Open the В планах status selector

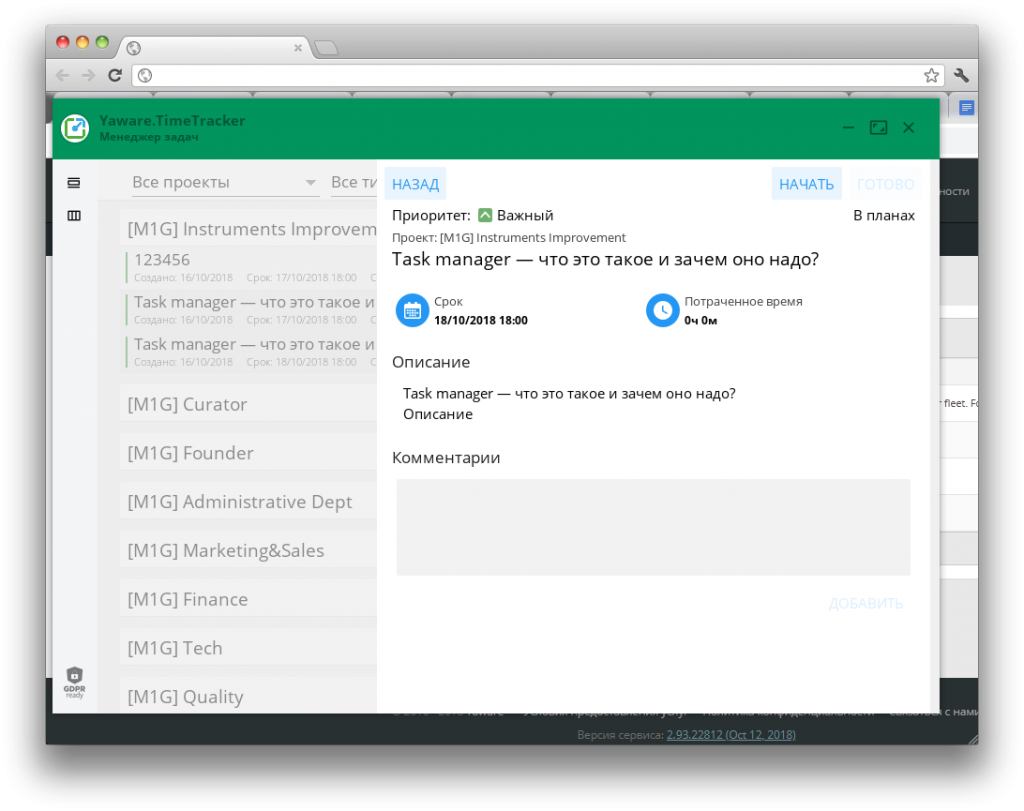(884, 215)
